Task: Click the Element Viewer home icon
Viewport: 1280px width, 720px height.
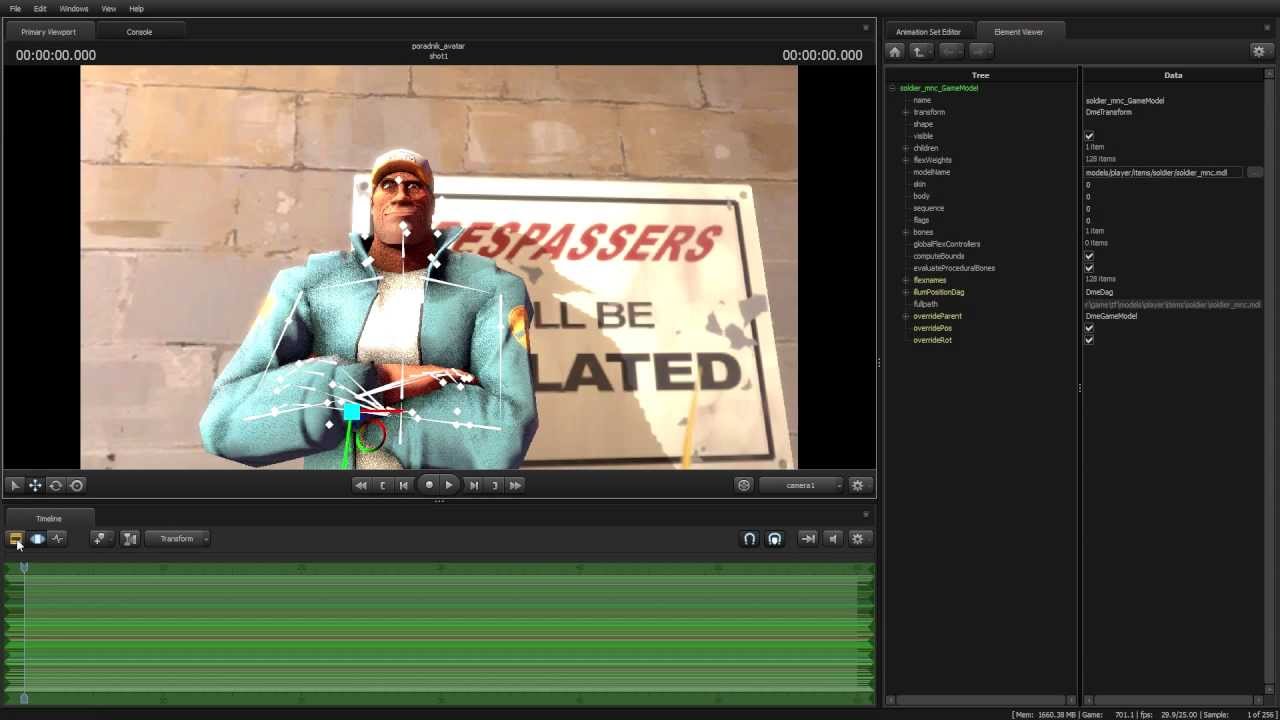Action: click(895, 51)
